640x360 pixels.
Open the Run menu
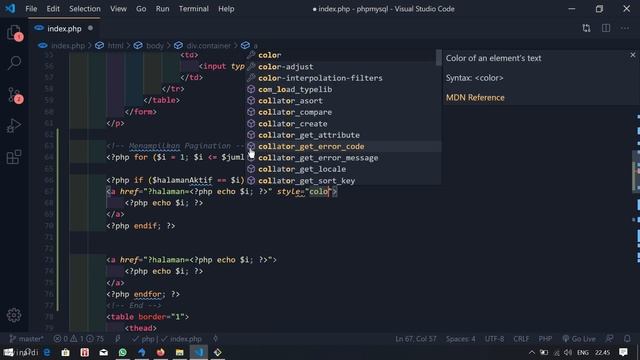pos(162,9)
